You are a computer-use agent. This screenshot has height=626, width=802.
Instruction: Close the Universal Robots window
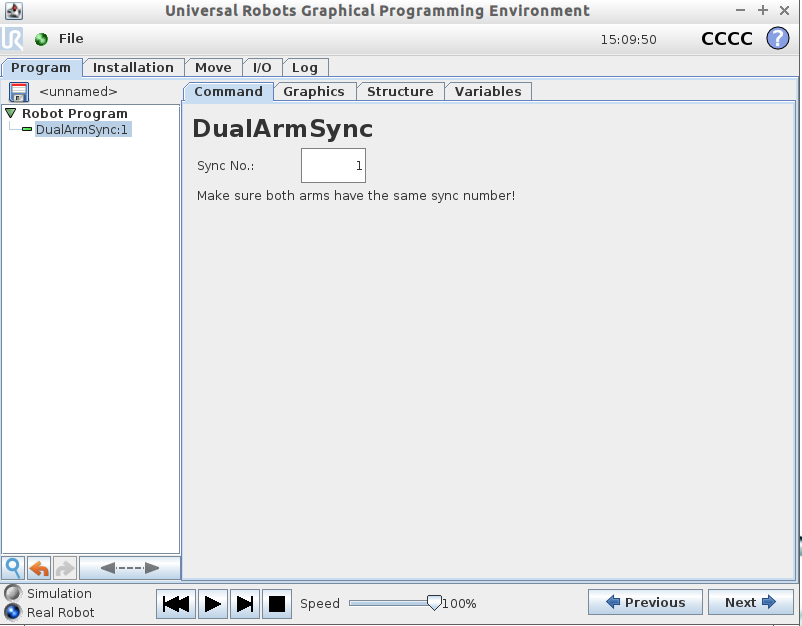coord(784,10)
